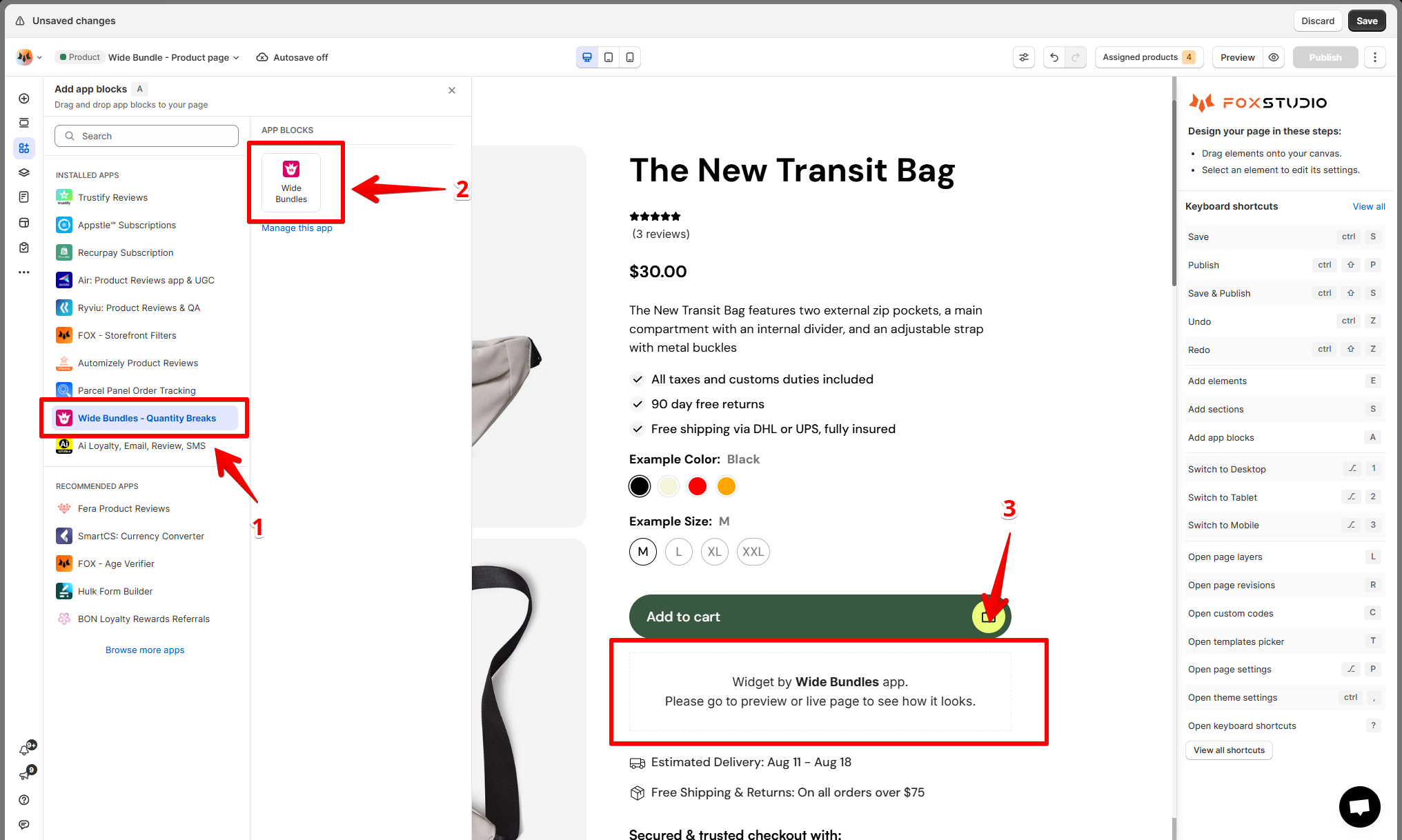This screenshot has height=840, width=1402.
Task: Select size L option
Action: [x=679, y=552]
